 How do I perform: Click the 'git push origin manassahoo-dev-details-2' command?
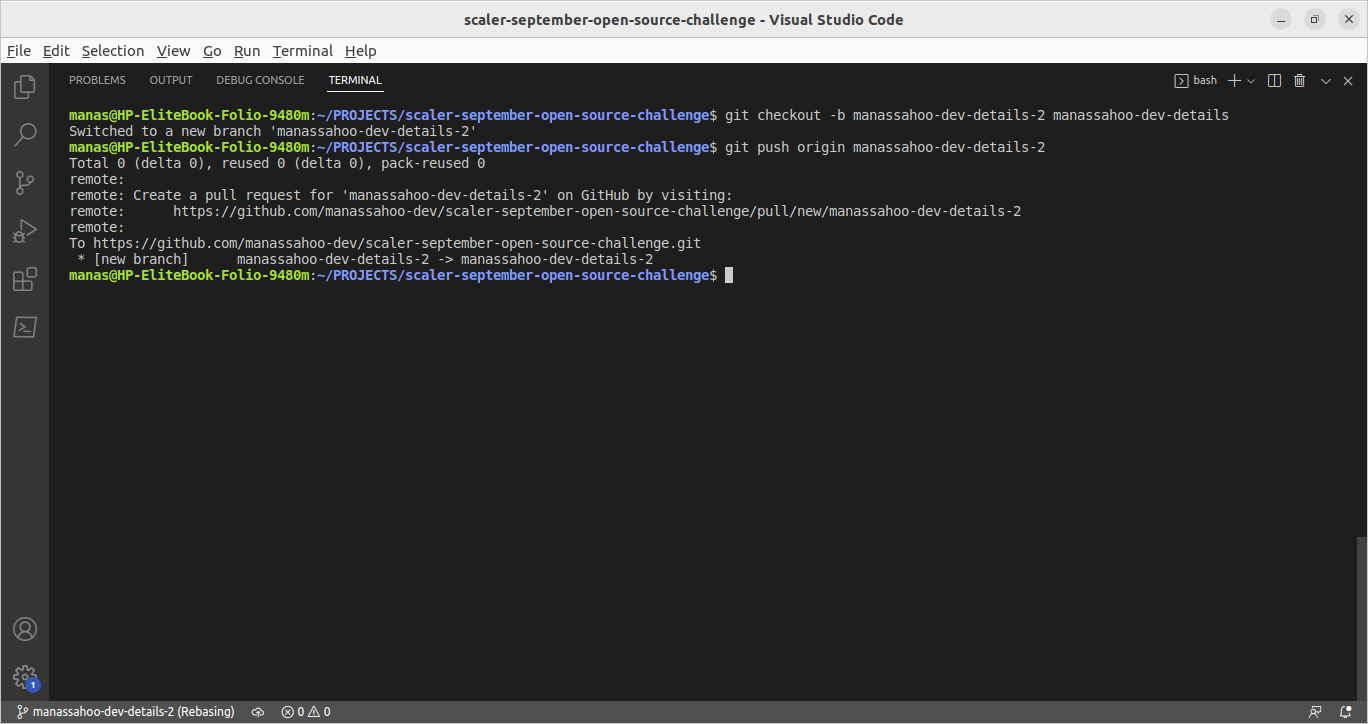(x=885, y=147)
